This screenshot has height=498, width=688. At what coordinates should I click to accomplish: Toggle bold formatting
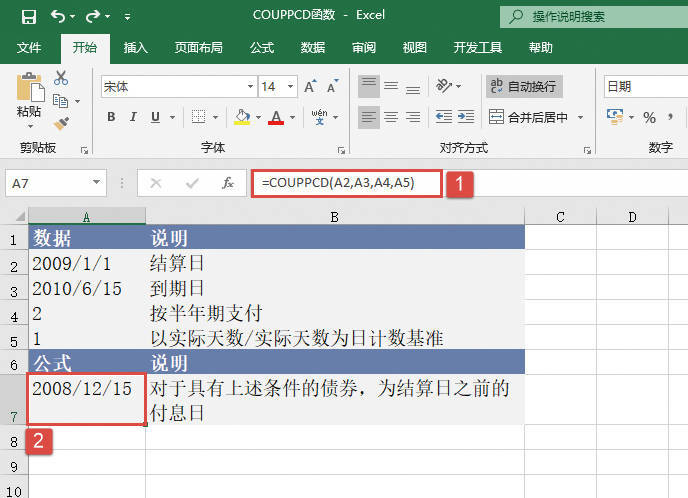click(111, 118)
